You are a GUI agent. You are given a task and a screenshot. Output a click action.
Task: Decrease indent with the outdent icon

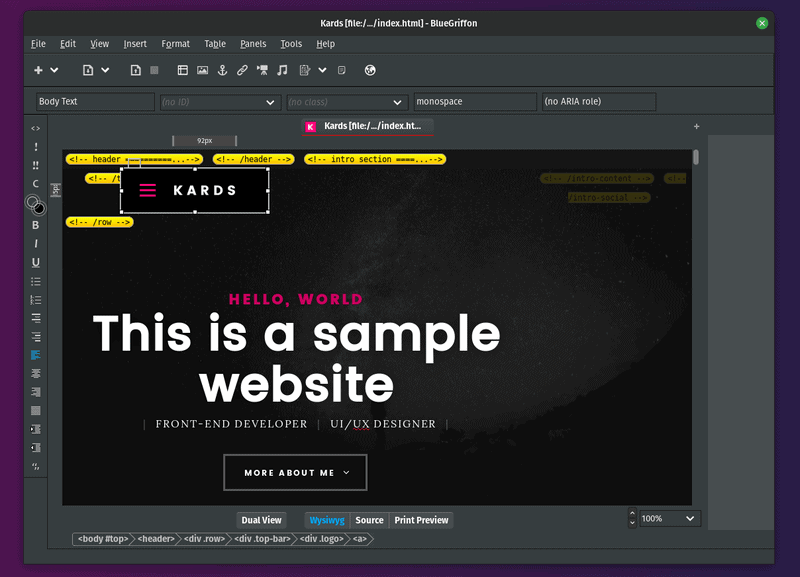(x=35, y=447)
